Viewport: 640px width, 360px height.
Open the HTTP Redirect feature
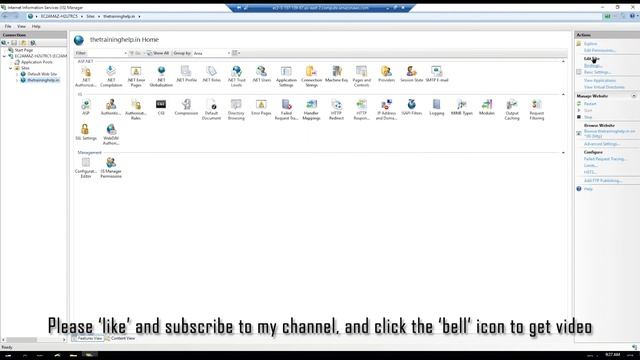coord(336,109)
